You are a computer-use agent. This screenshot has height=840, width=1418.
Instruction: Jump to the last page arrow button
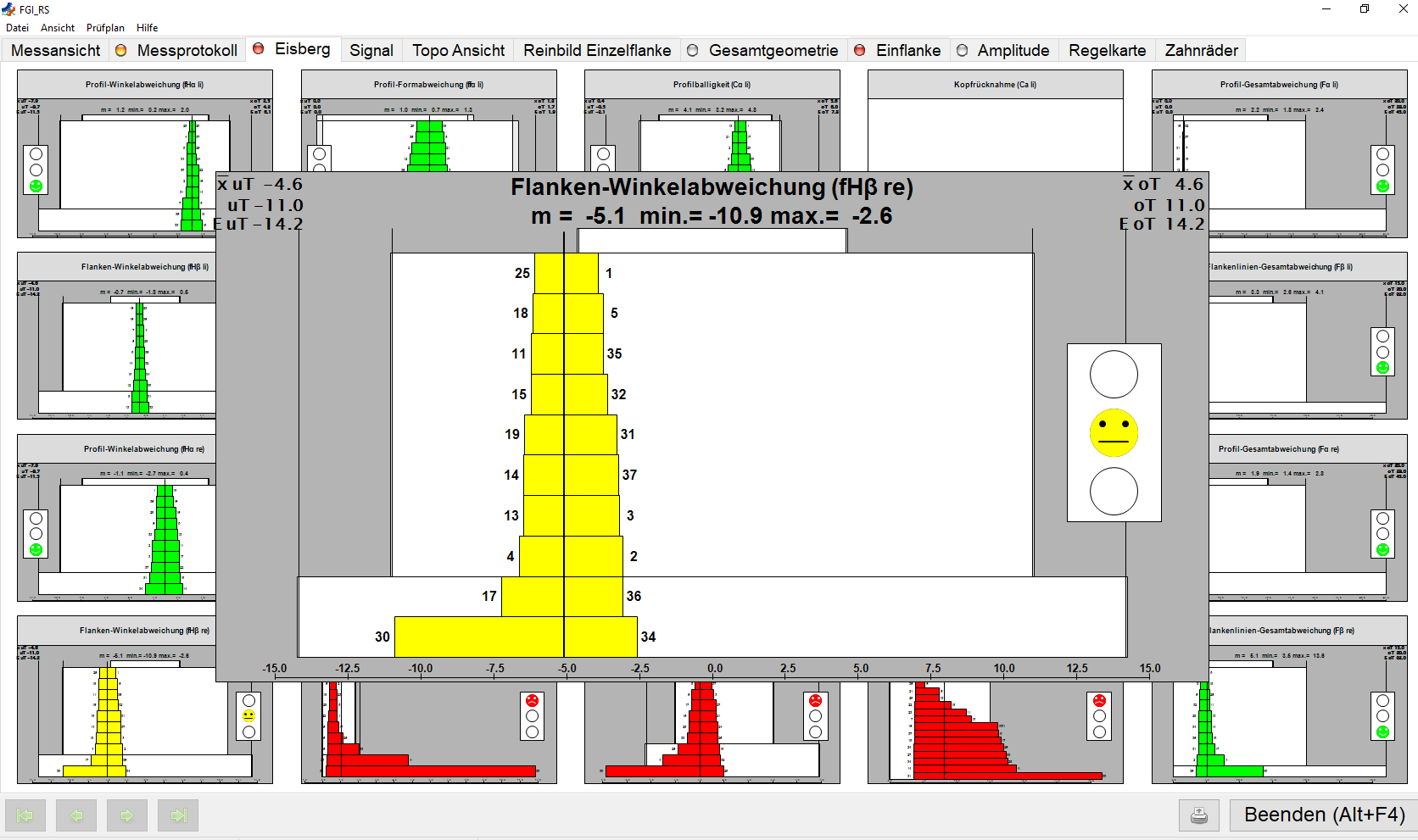click(x=178, y=815)
